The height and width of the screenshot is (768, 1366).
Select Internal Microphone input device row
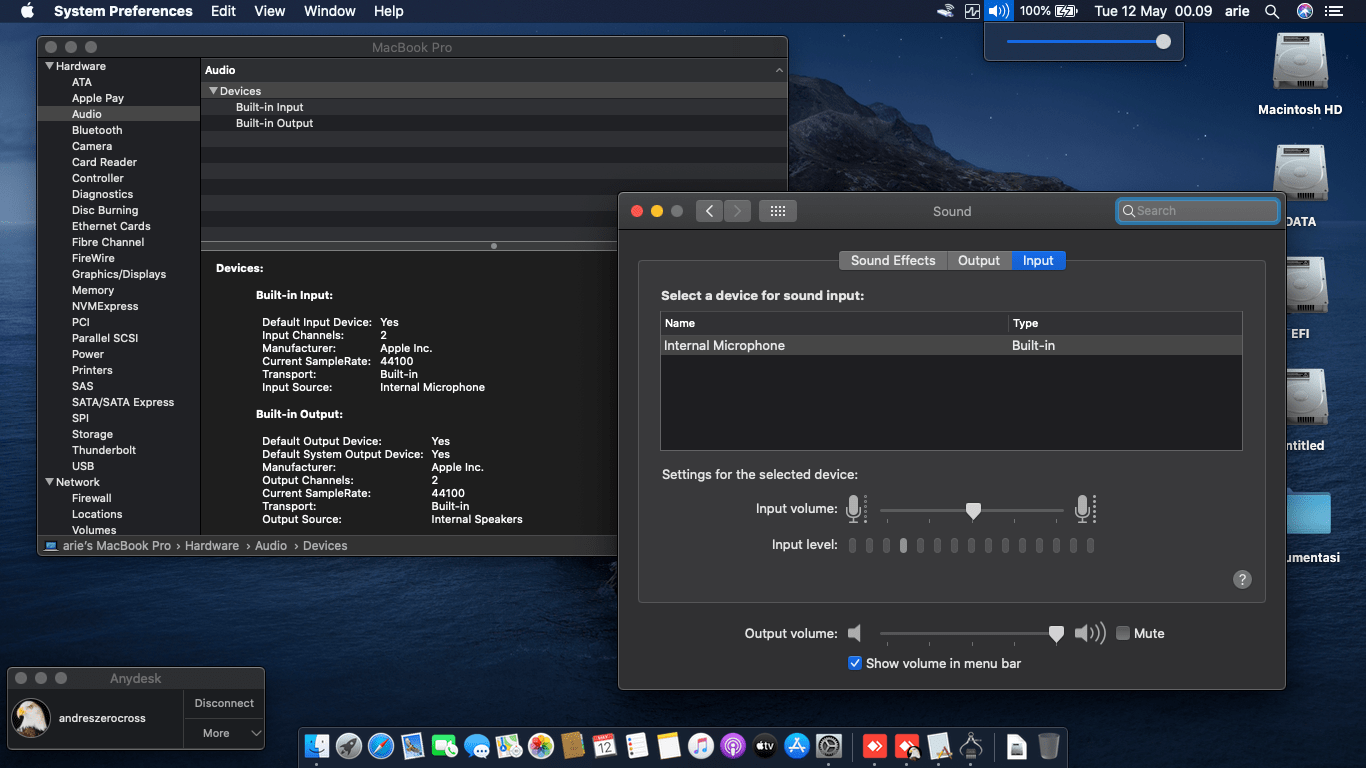pos(951,345)
